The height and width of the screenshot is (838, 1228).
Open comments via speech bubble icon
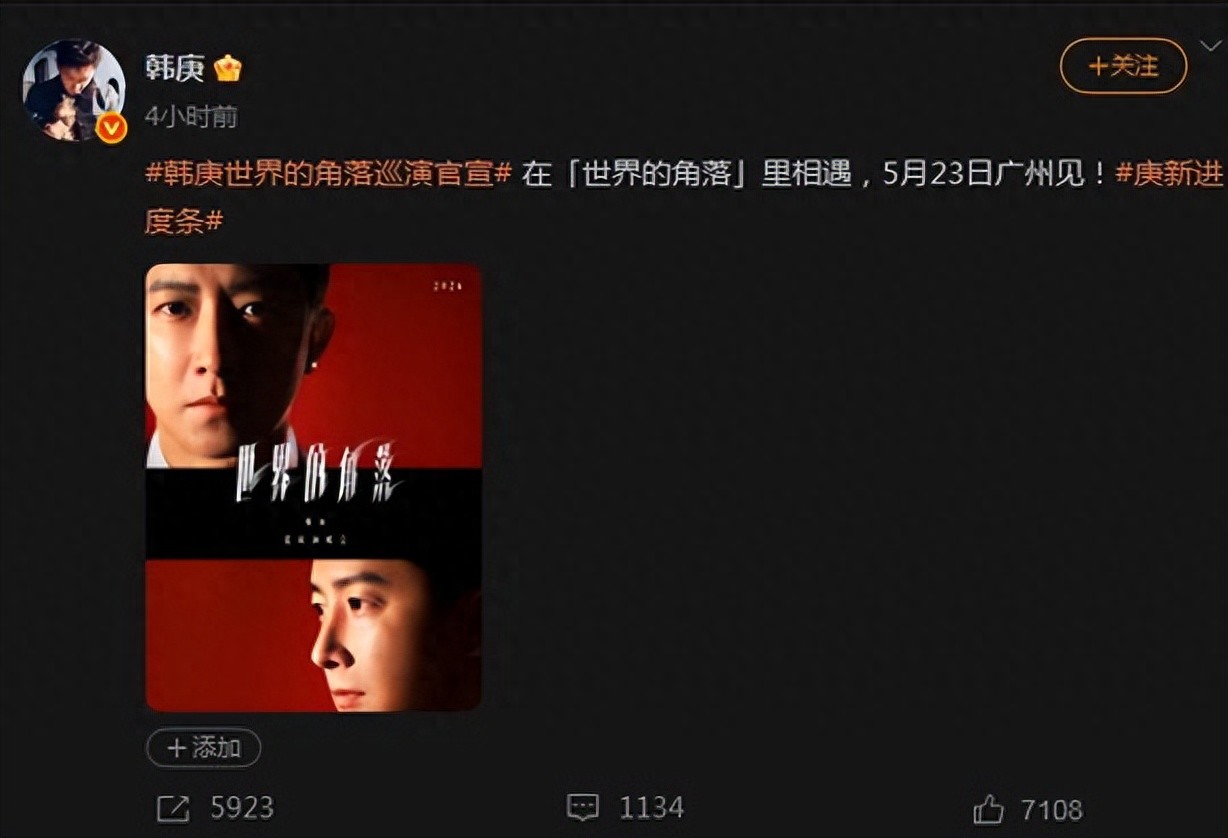tap(583, 806)
